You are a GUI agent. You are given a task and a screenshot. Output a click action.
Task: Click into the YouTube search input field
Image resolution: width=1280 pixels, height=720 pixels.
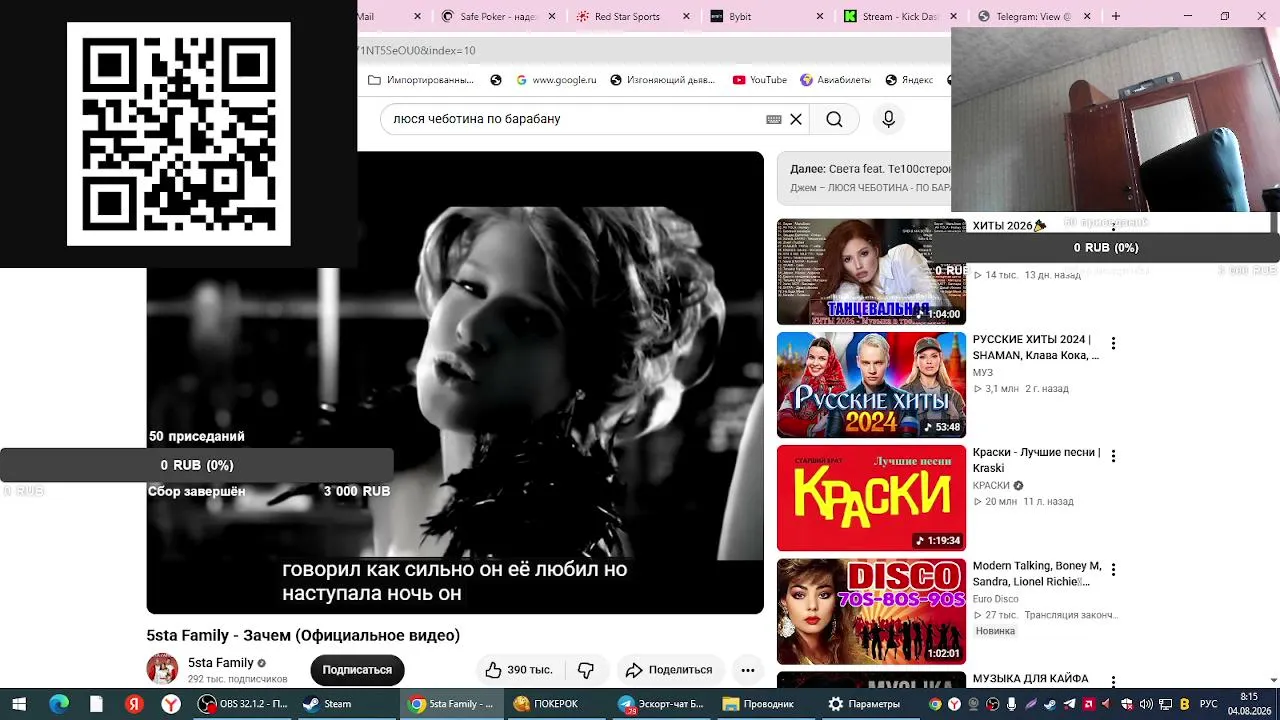(575, 119)
